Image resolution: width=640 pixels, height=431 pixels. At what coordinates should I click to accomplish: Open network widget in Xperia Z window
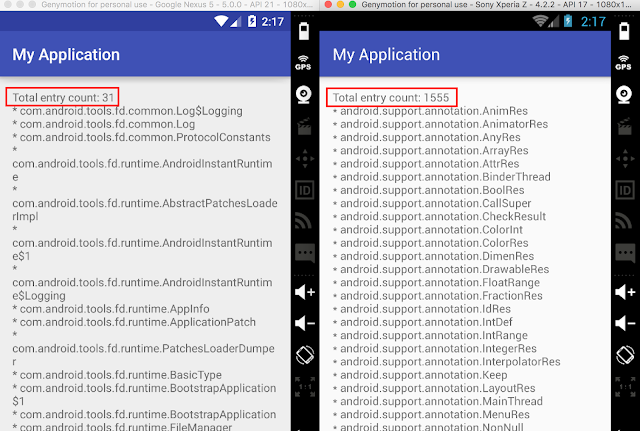pos(624,221)
